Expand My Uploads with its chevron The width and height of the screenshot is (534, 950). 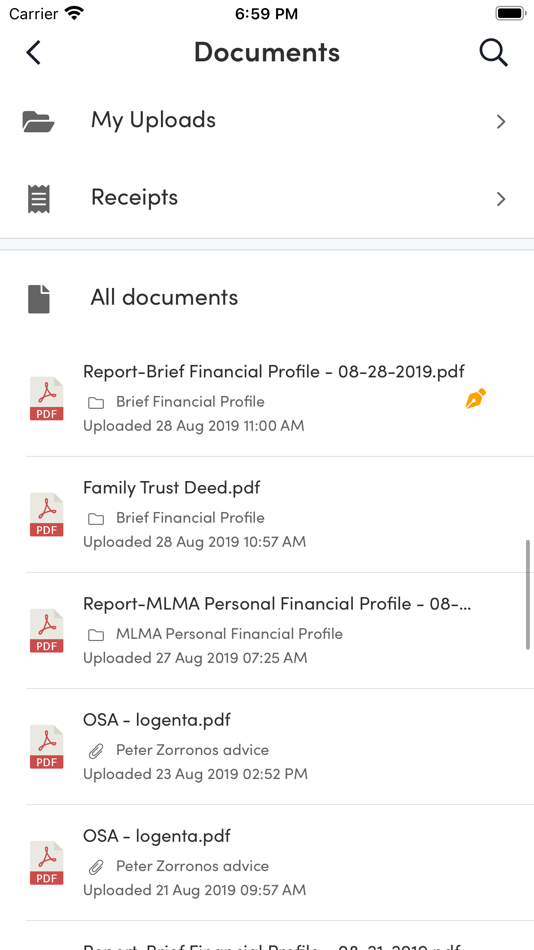[501, 122]
